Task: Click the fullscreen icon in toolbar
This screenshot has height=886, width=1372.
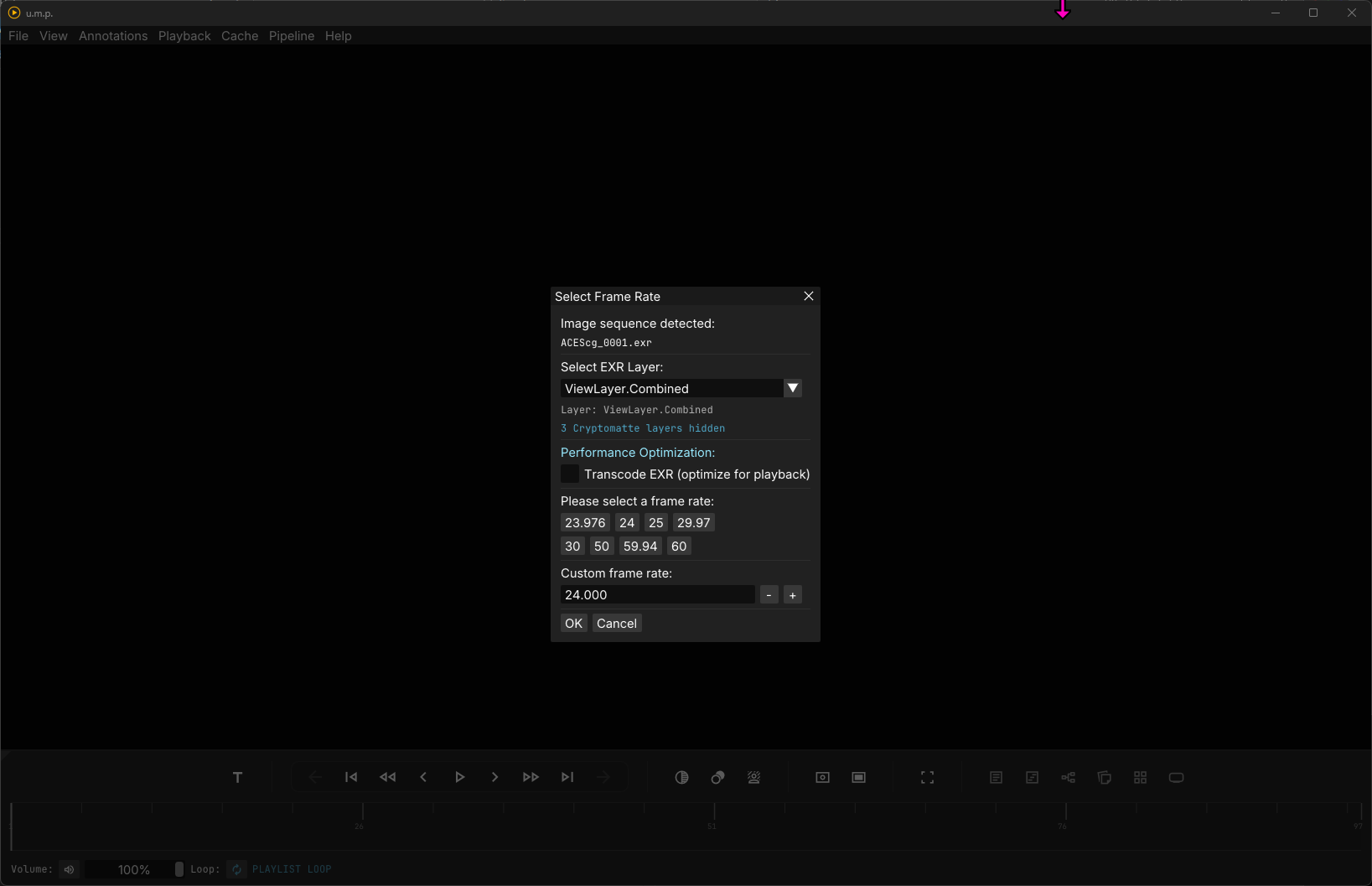Action: [x=927, y=777]
